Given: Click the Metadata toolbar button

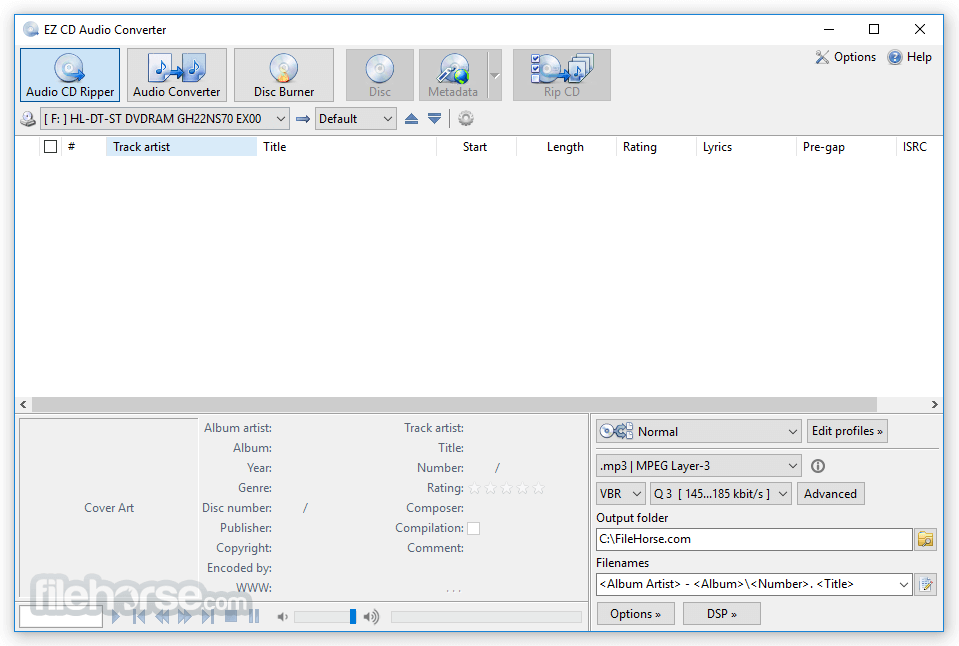Looking at the screenshot, I should (x=453, y=75).
